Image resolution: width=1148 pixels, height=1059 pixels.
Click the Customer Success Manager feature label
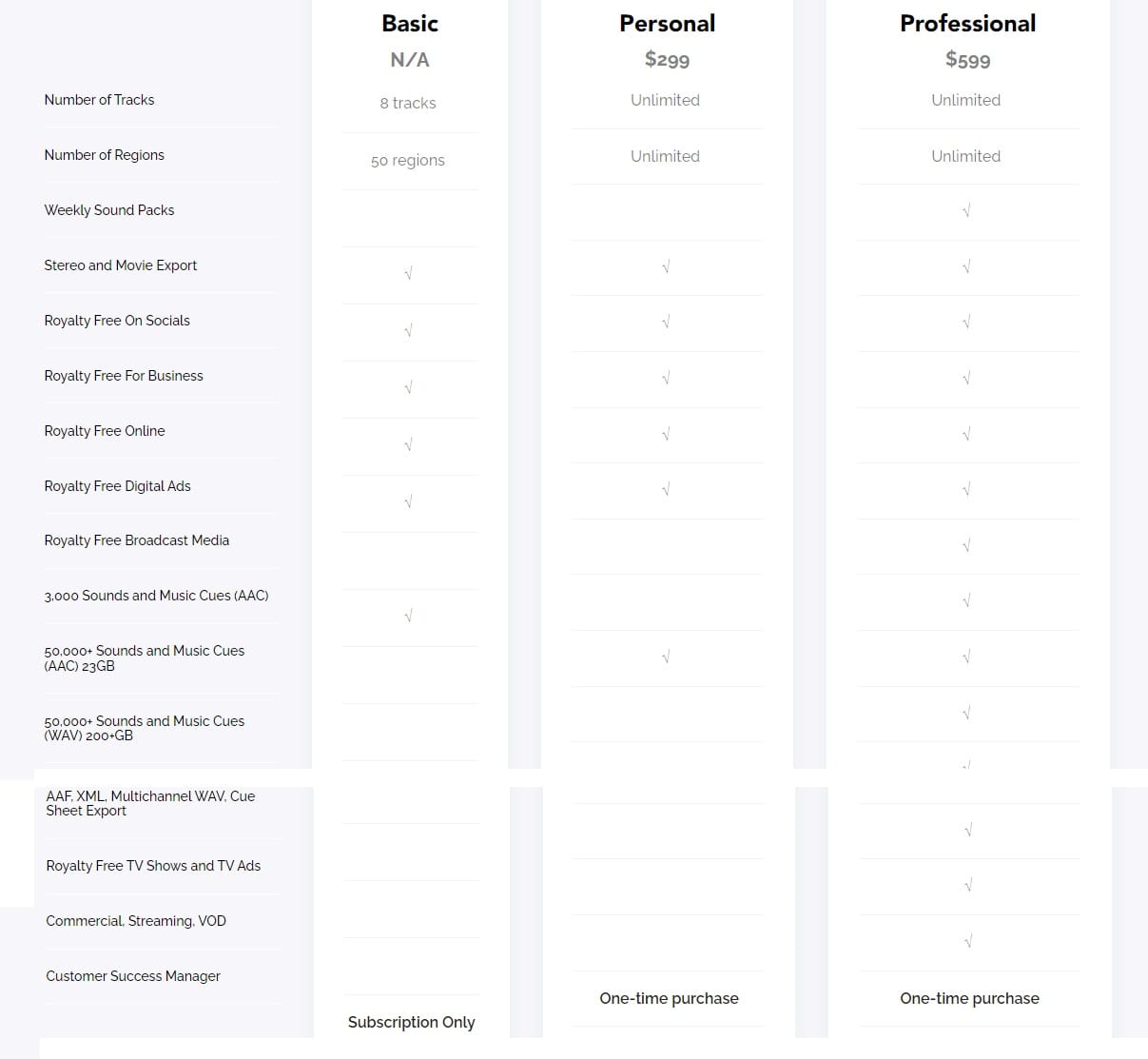click(x=133, y=976)
